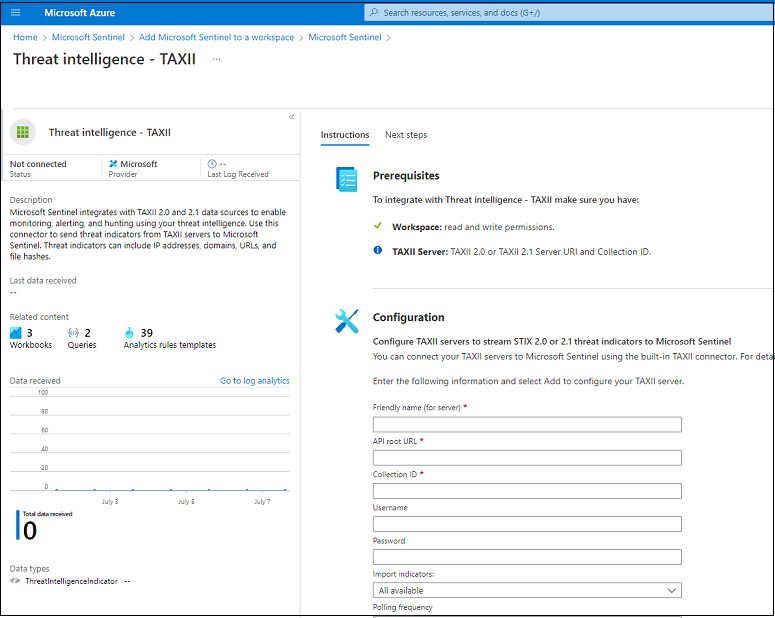
Task: Switch to the Instructions tab
Action: (x=345, y=135)
